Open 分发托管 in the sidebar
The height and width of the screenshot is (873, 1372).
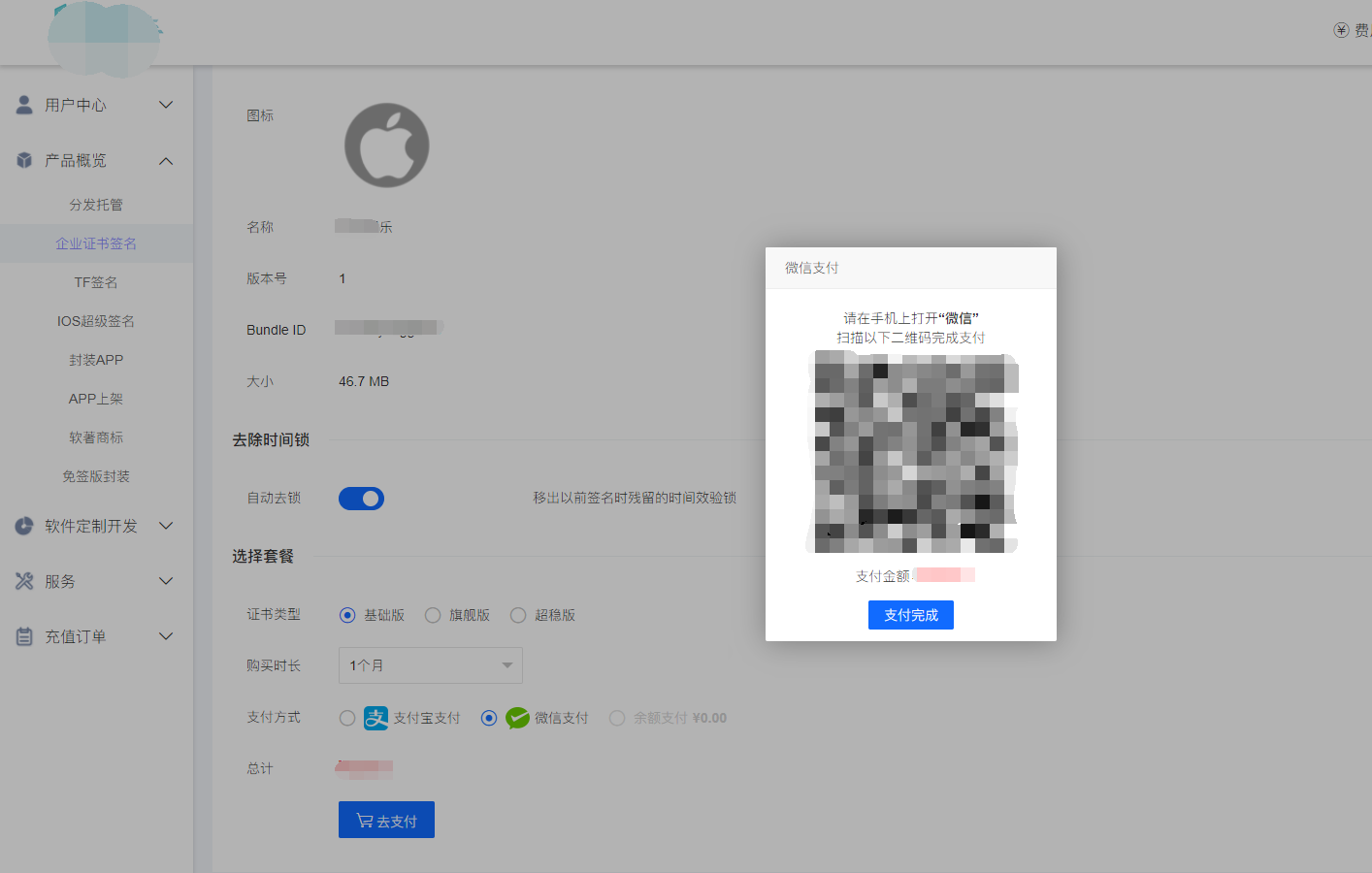pos(96,205)
